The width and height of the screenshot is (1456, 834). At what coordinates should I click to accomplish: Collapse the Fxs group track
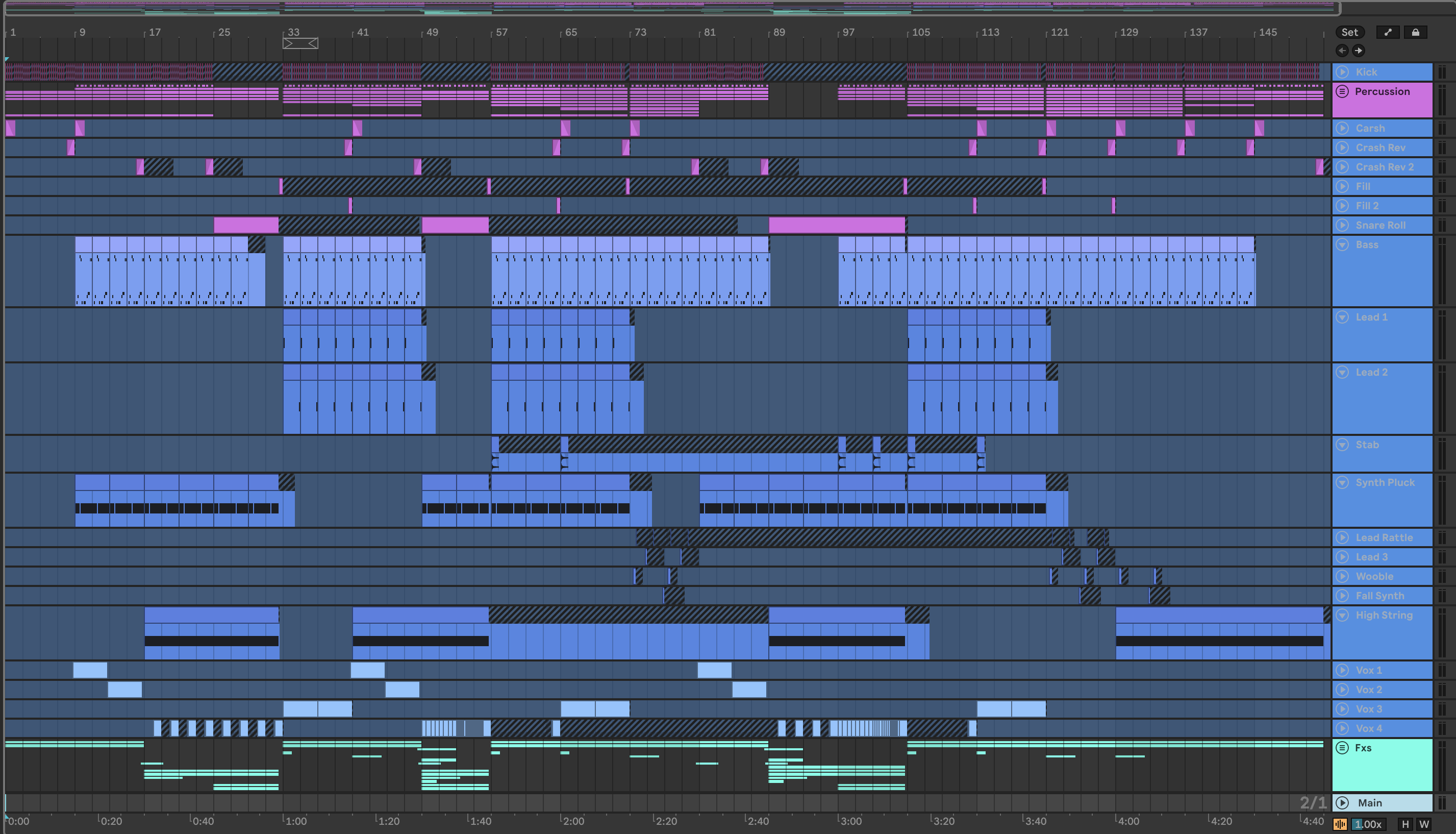[x=1343, y=748]
